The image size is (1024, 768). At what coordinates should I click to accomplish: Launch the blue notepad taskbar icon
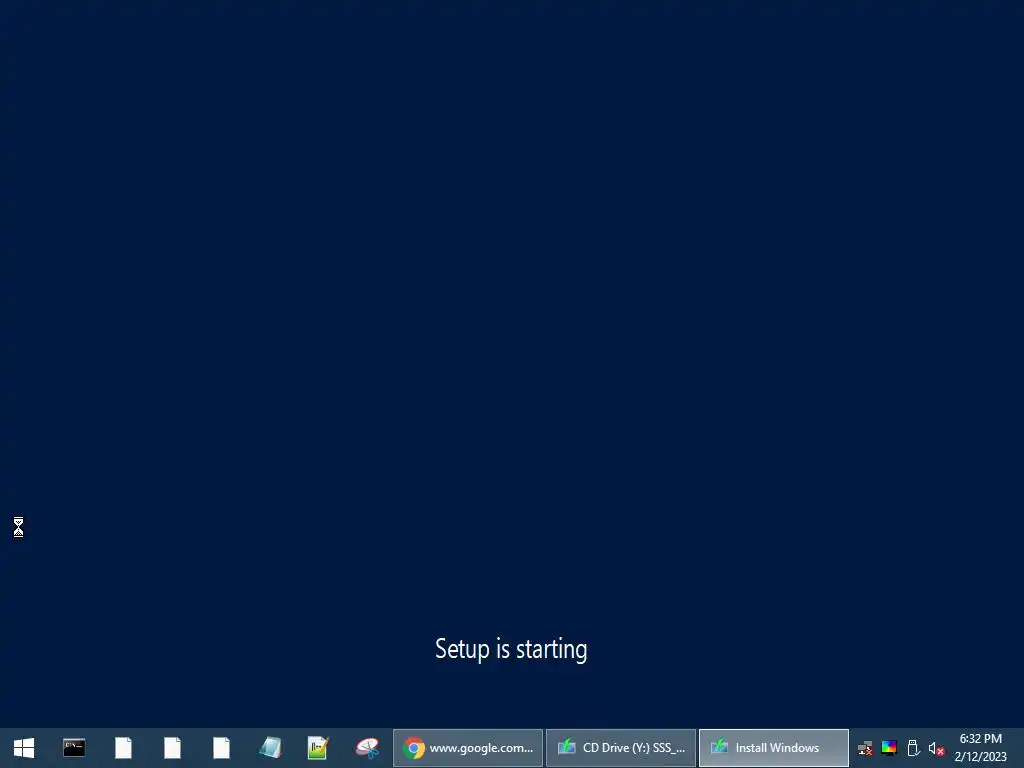[270, 748]
